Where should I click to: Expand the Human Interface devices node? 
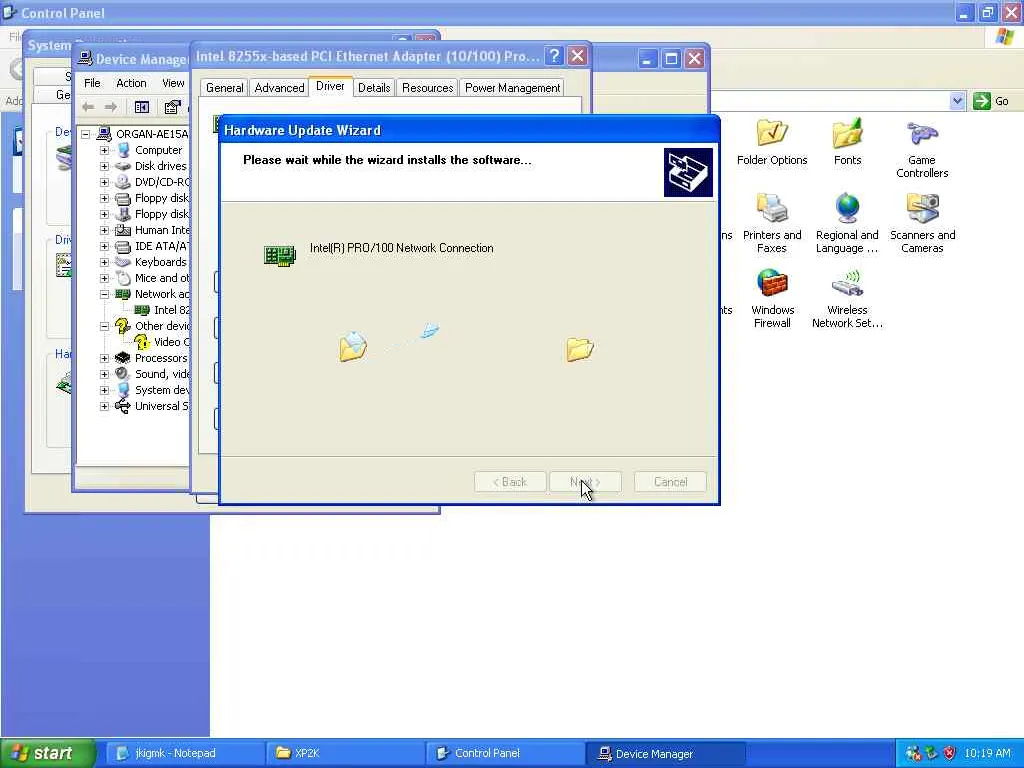(x=104, y=230)
